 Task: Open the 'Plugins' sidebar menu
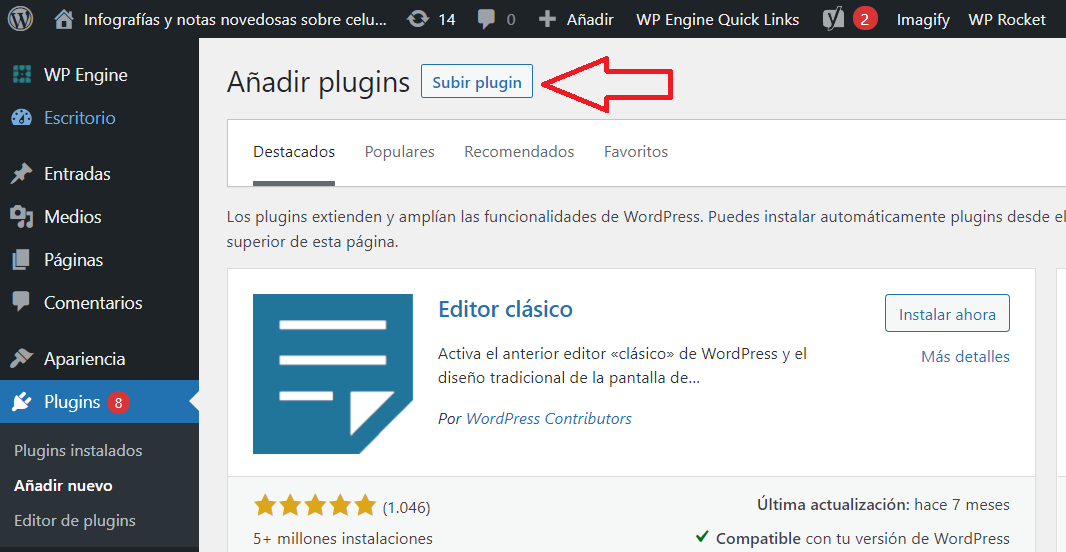(x=72, y=402)
